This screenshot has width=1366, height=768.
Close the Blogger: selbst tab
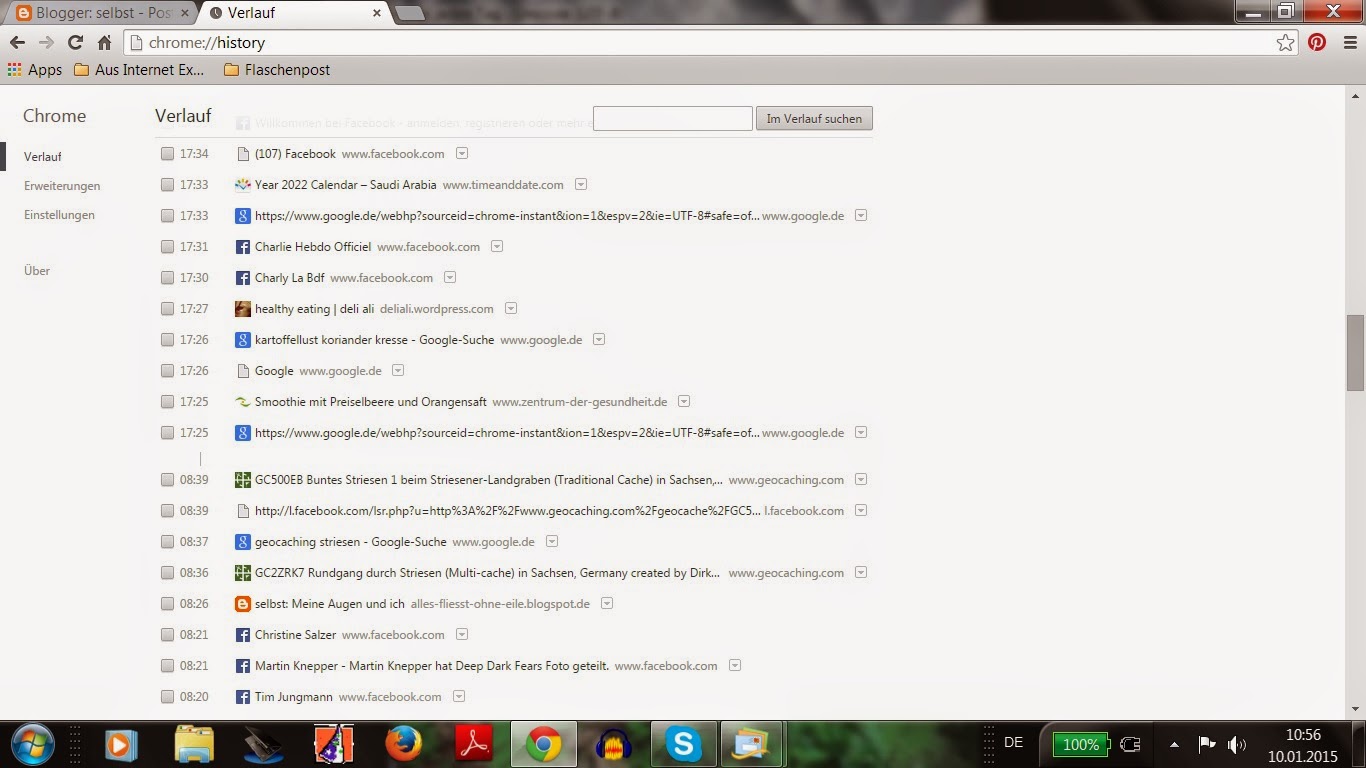coord(183,13)
